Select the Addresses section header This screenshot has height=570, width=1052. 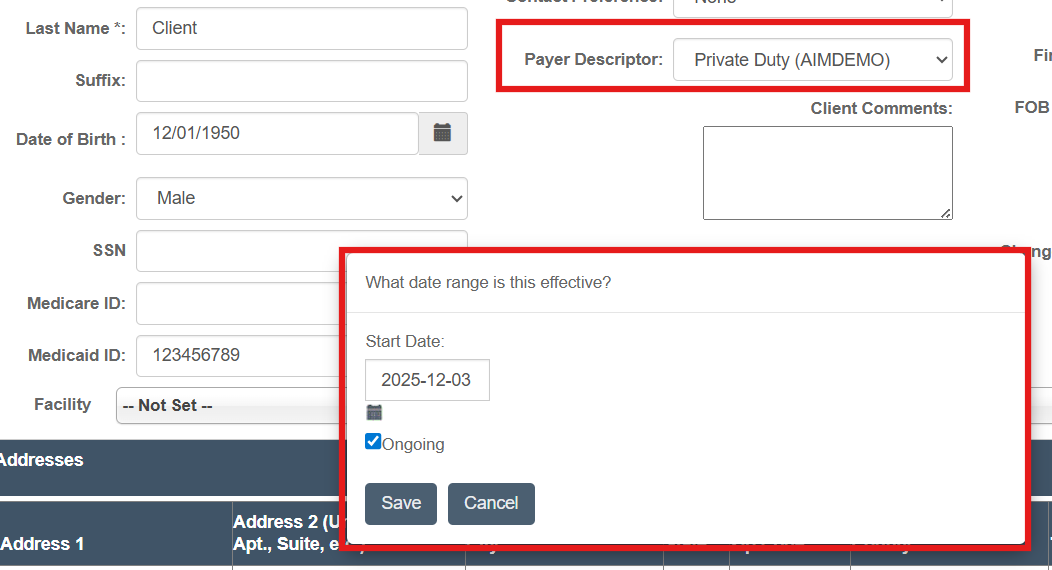tap(42, 460)
